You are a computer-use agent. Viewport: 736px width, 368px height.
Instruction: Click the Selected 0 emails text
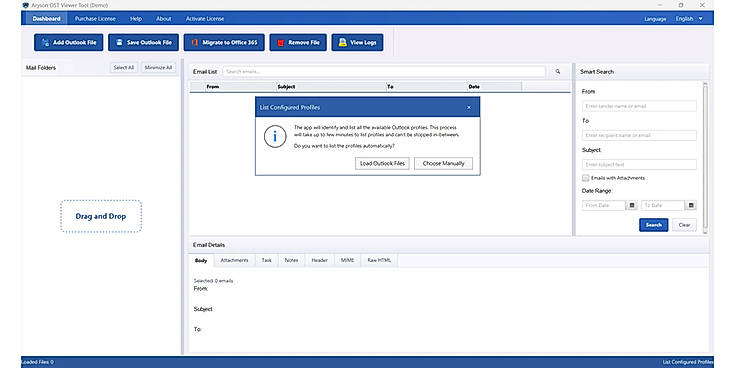tap(213, 281)
